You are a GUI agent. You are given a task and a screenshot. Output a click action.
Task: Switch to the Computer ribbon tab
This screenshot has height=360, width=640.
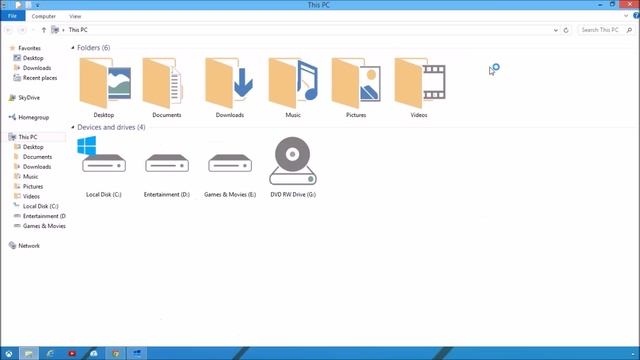coord(44,16)
